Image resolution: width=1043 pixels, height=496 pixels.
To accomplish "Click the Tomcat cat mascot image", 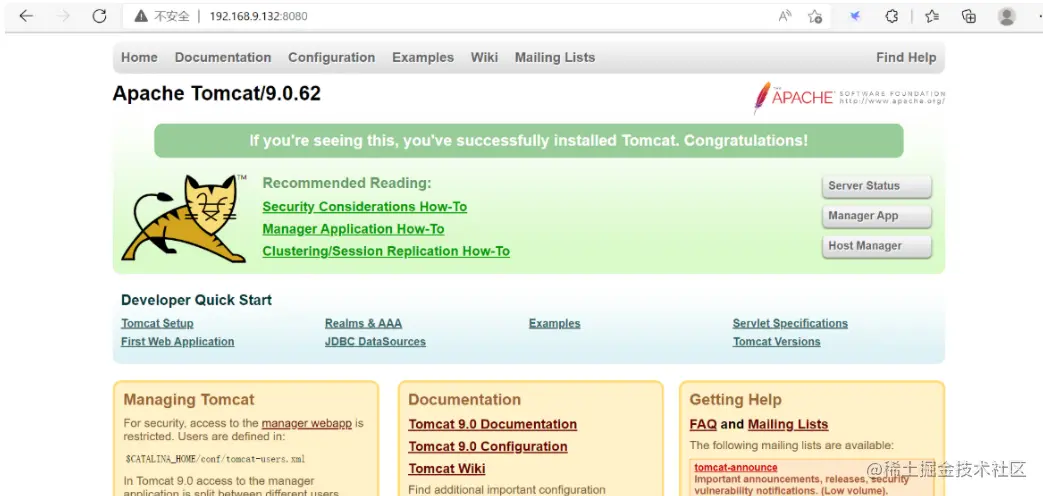I will 184,218.
